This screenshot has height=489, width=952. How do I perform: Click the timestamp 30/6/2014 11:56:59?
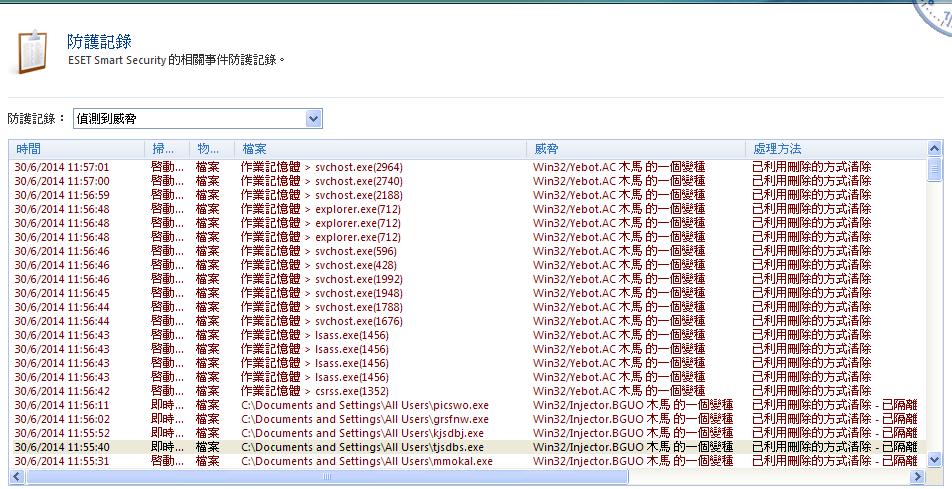[62, 195]
